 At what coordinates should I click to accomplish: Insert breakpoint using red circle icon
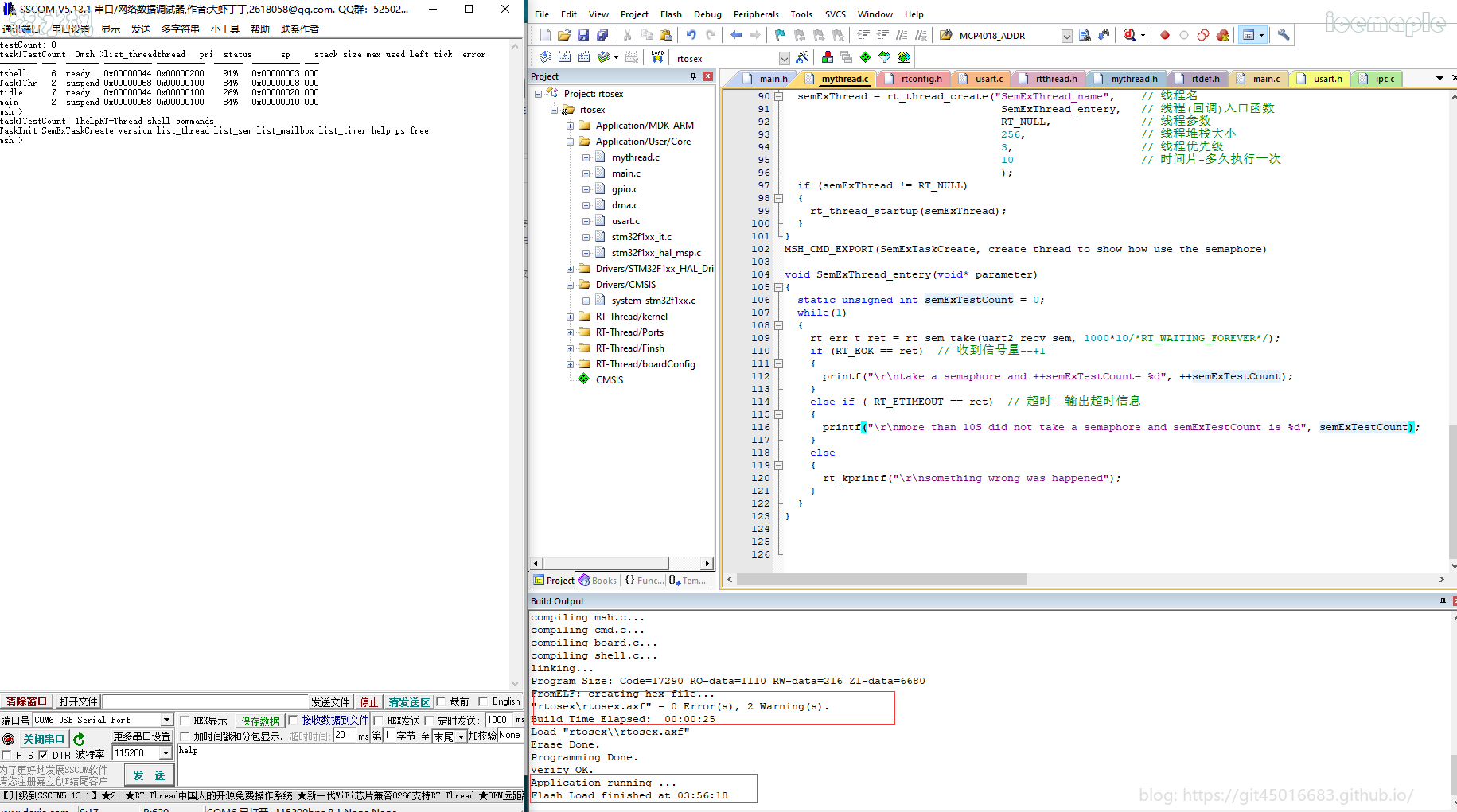1165,35
